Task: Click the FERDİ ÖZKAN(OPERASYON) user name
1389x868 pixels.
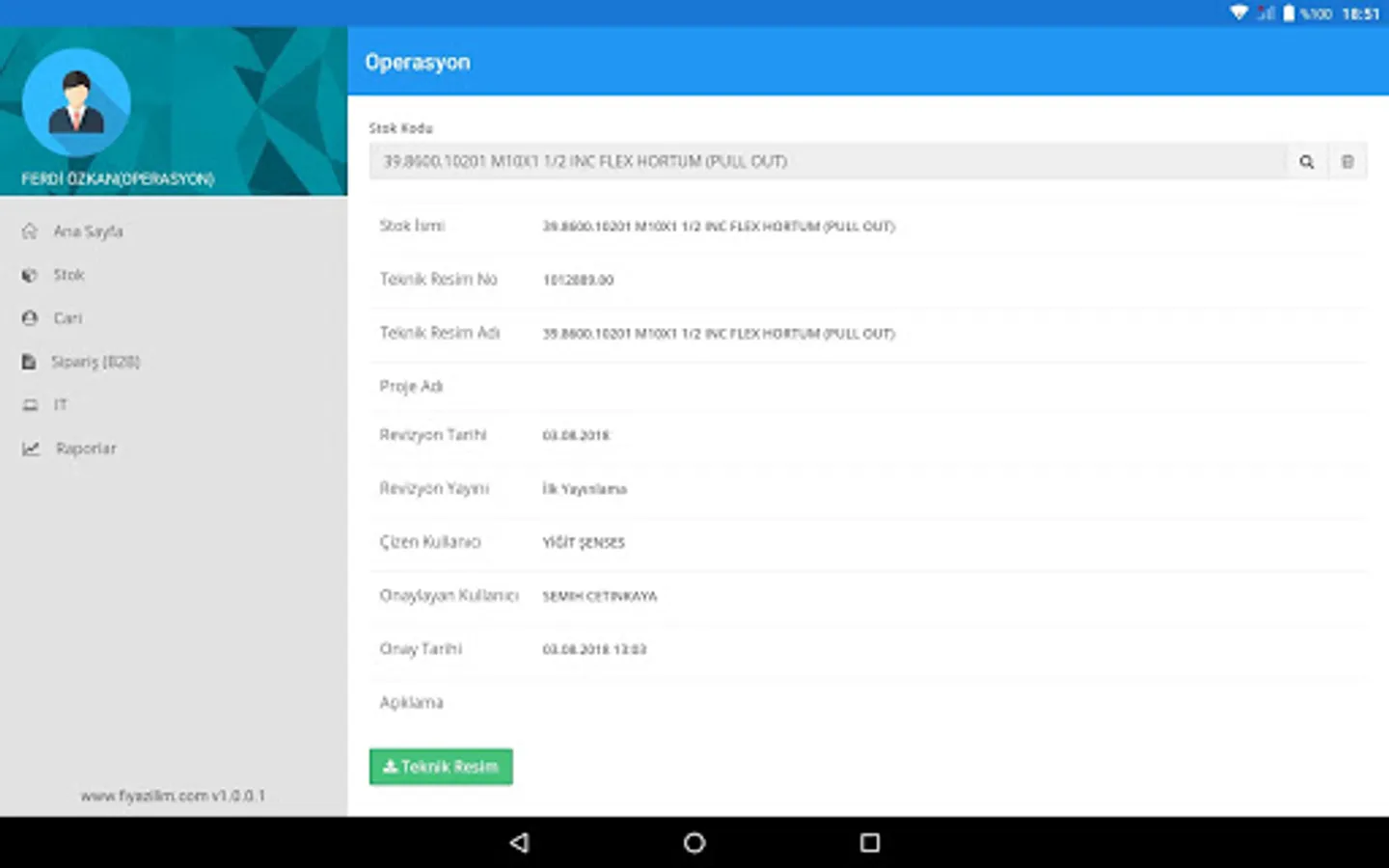Action: tap(118, 179)
